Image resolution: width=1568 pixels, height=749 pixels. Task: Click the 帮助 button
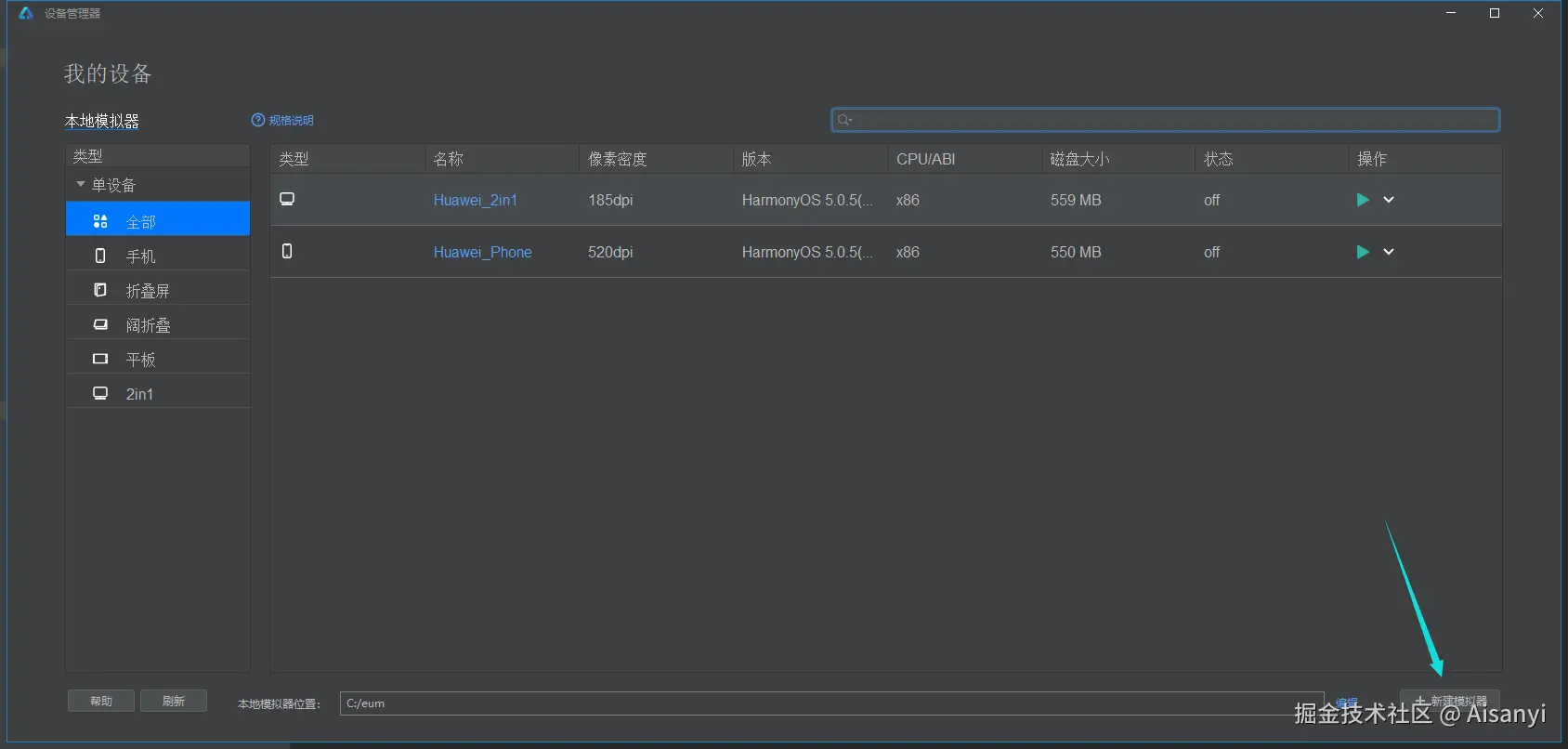pos(101,701)
